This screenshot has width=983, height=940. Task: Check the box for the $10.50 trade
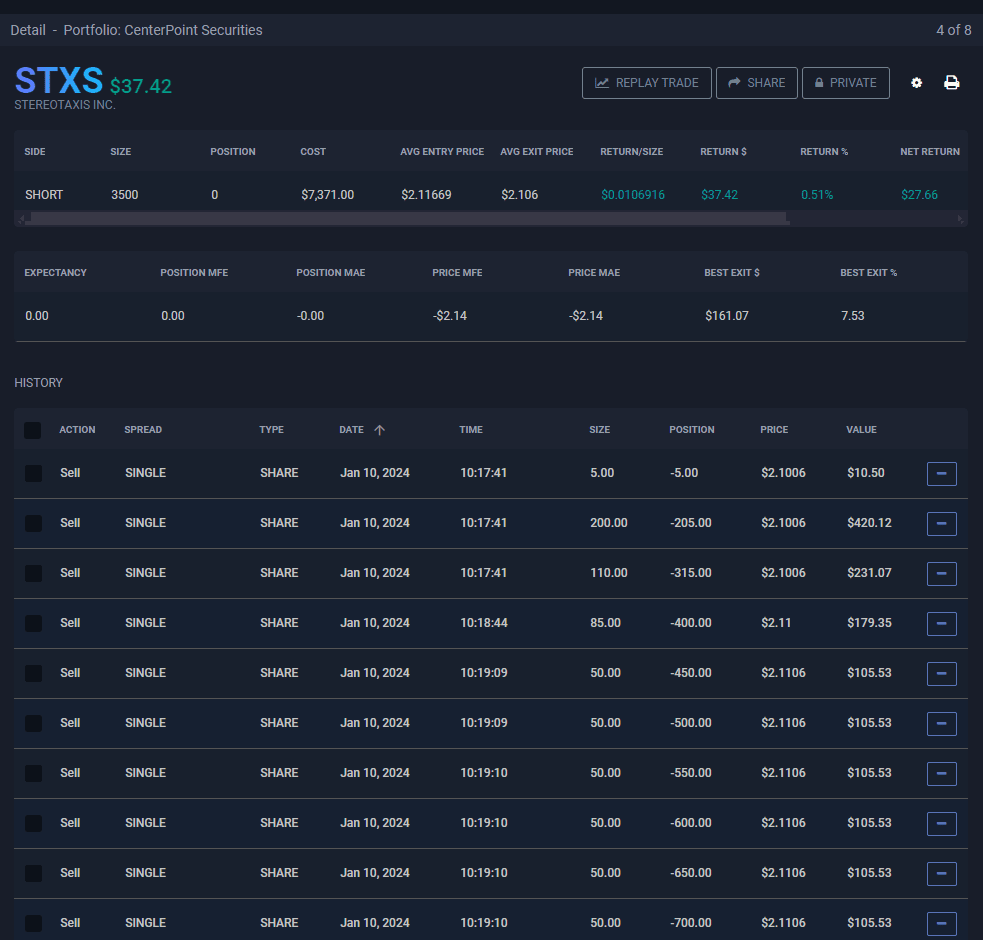tap(33, 473)
